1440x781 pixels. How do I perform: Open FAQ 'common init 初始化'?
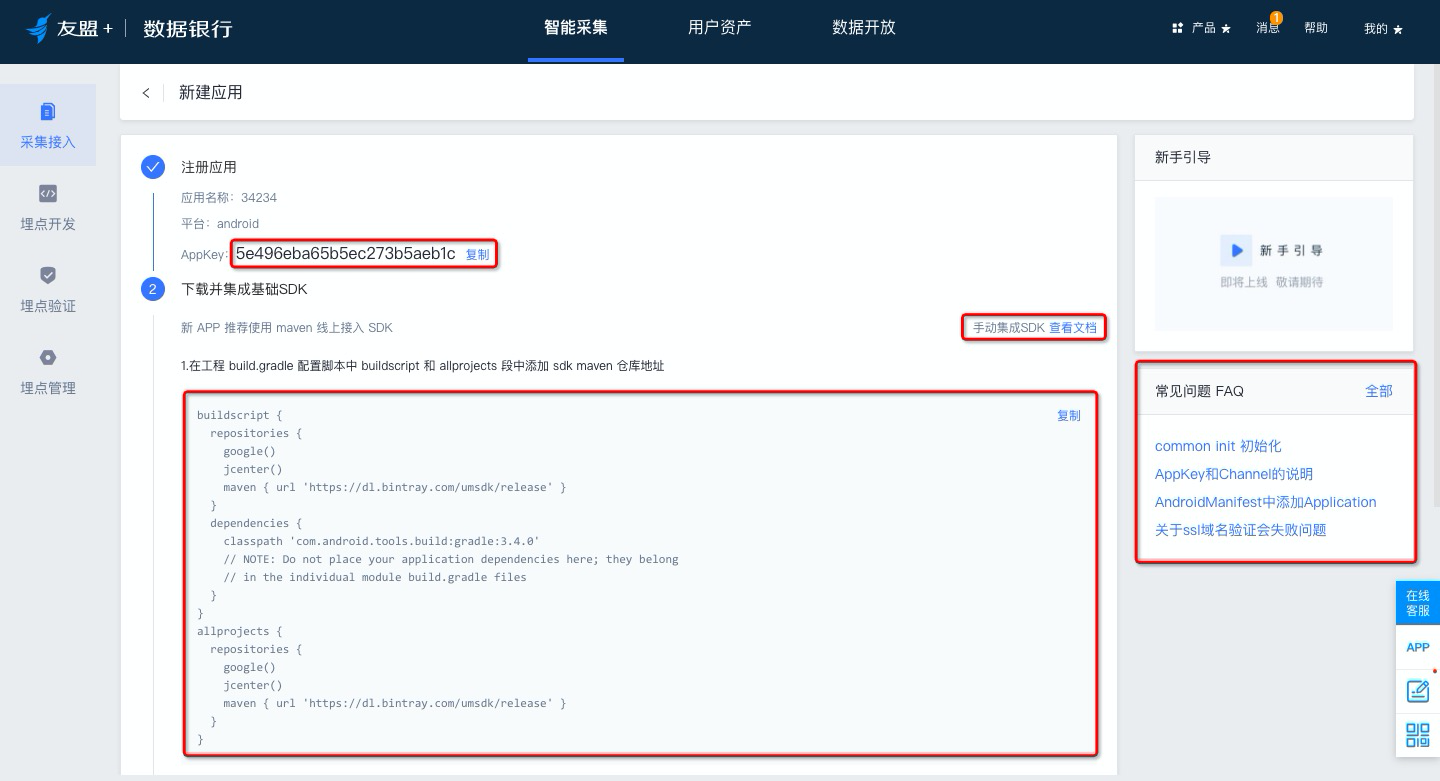pos(1218,446)
